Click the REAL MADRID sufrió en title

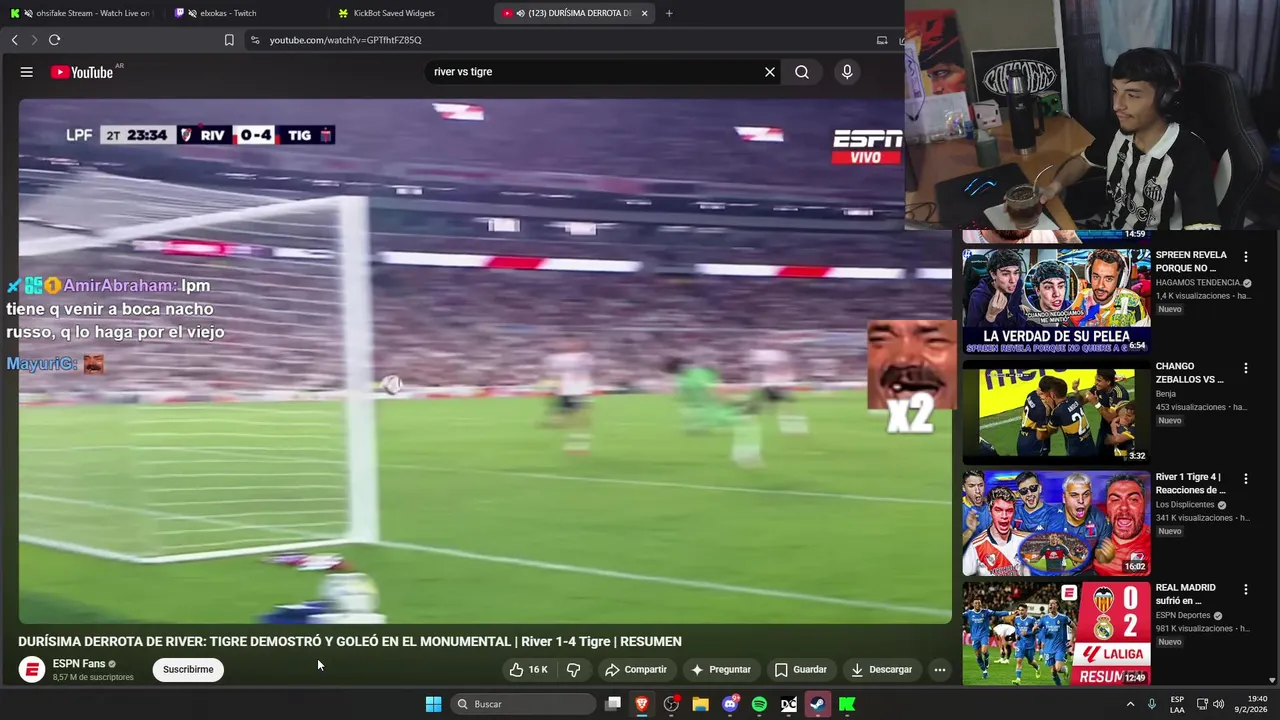click(1186, 594)
